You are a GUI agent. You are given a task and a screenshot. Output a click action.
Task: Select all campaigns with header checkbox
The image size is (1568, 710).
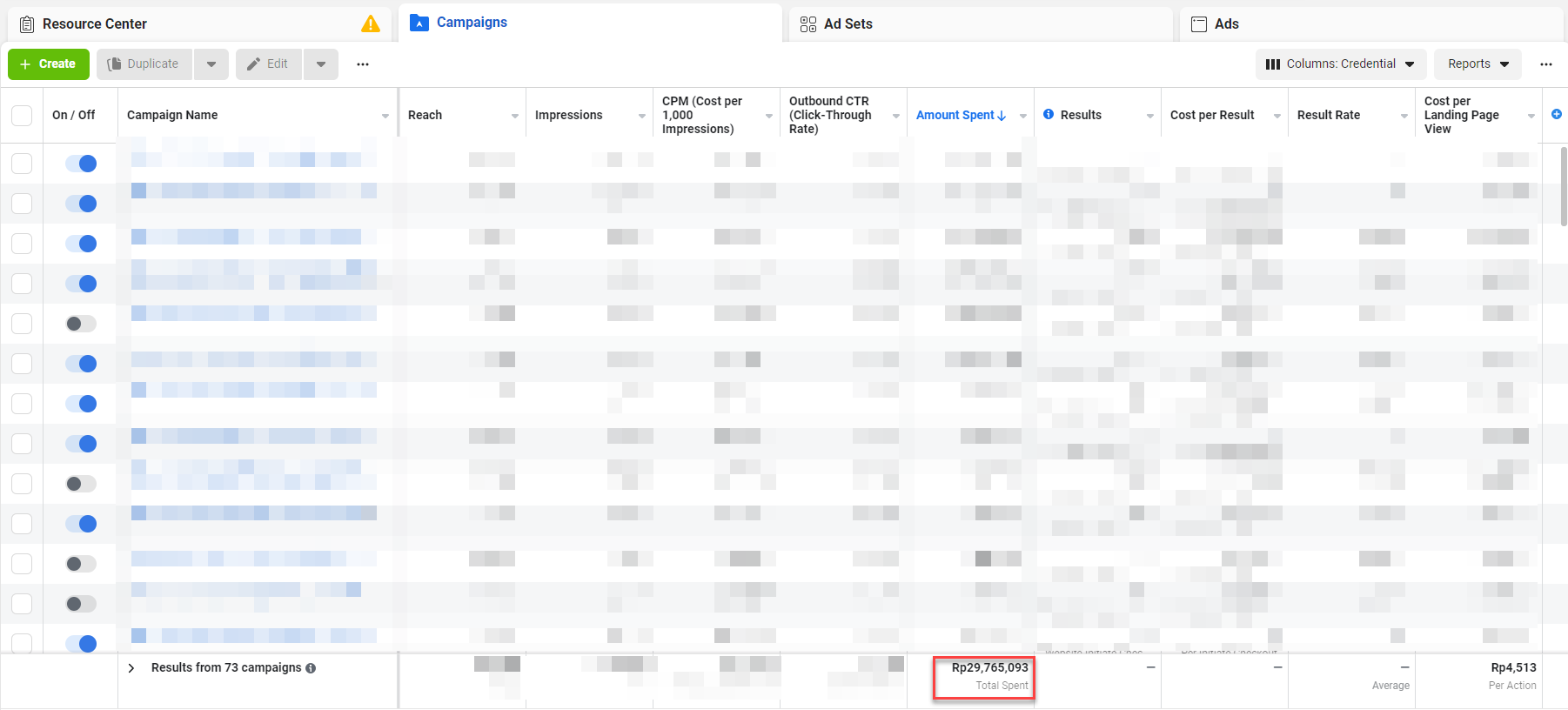(x=22, y=115)
